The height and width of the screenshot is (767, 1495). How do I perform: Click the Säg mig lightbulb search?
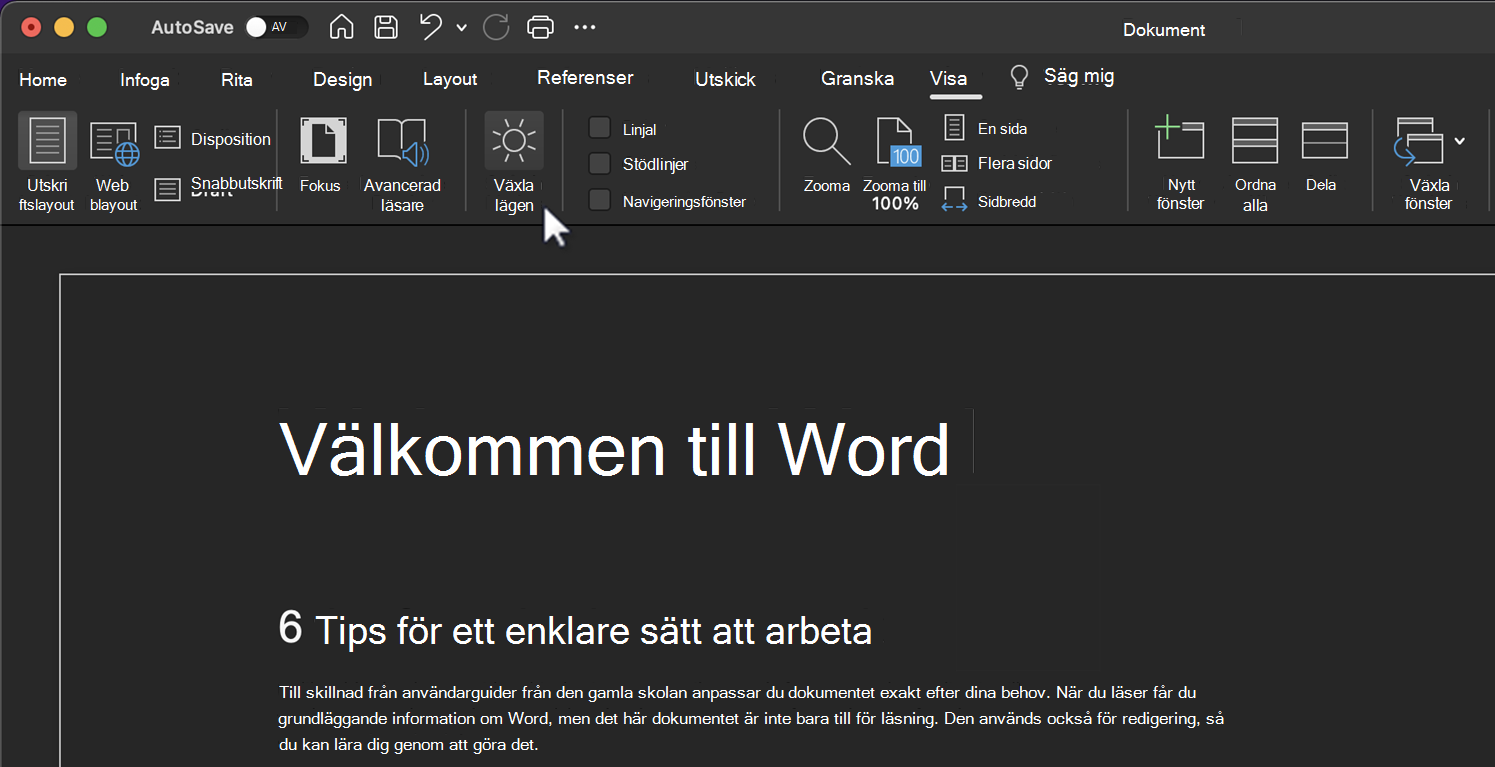1062,76
